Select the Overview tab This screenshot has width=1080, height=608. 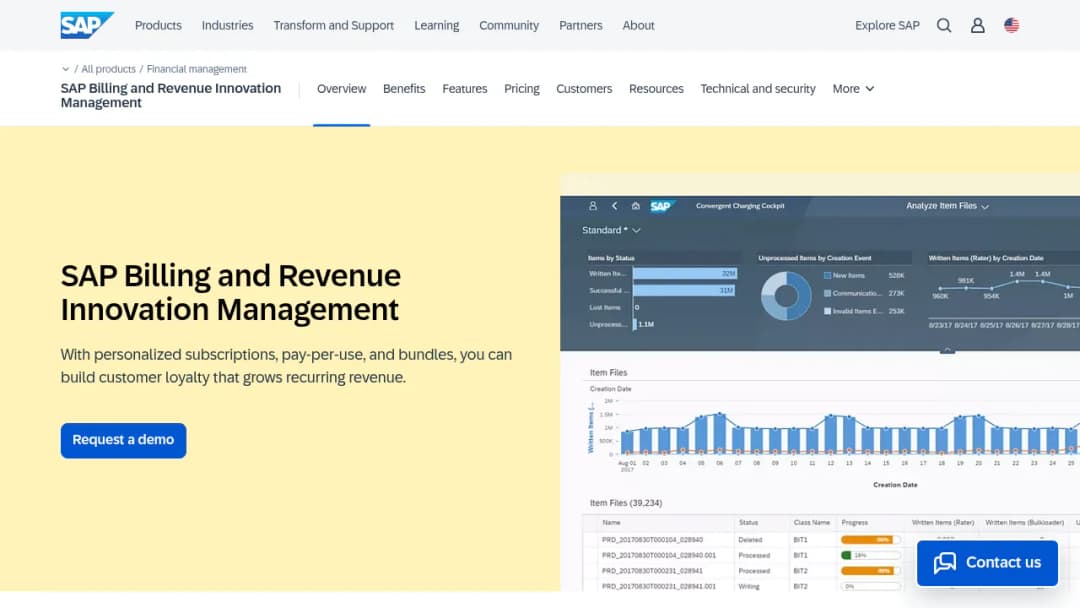[x=342, y=89]
